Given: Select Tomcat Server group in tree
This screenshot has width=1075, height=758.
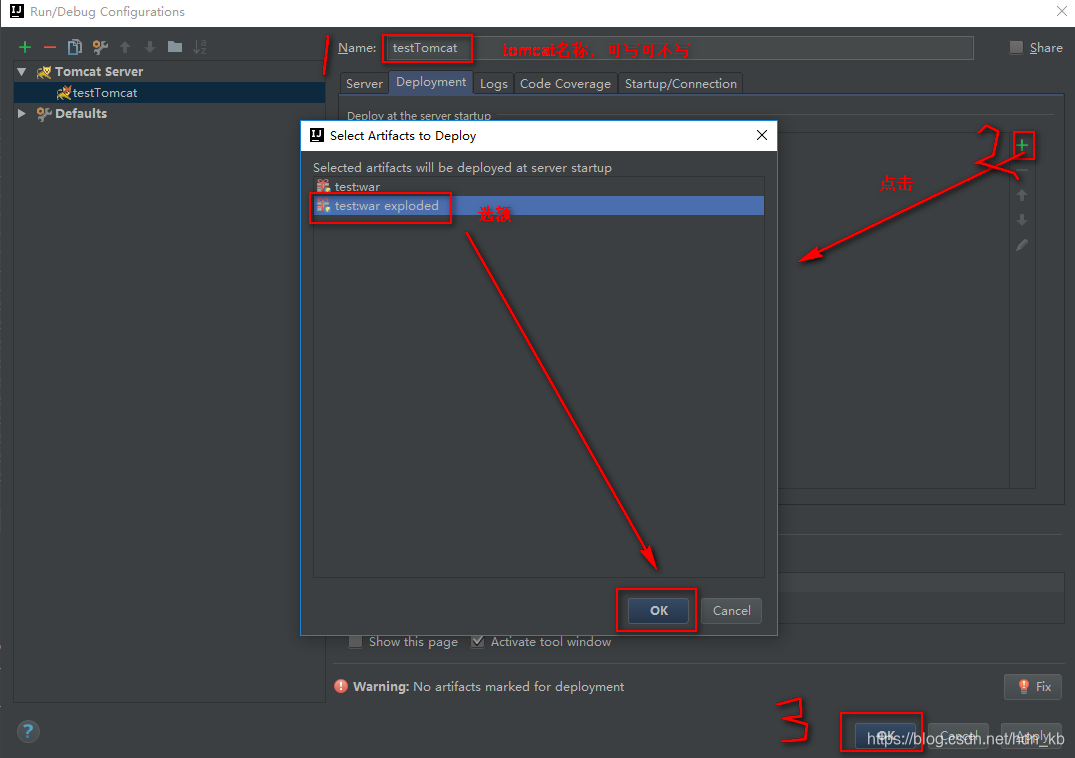Looking at the screenshot, I should (99, 71).
